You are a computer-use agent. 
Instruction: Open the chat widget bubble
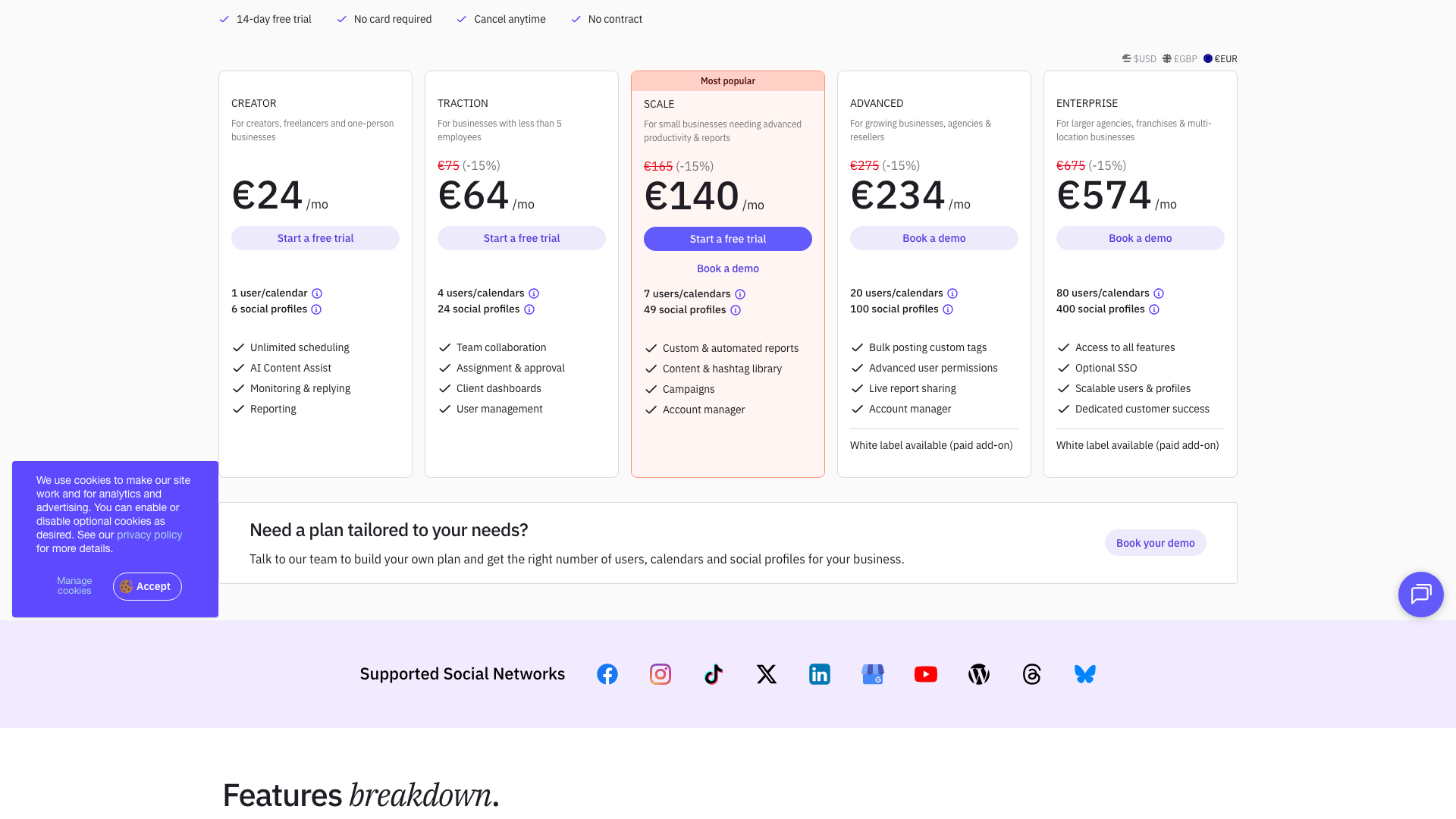tap(1420, 595)
